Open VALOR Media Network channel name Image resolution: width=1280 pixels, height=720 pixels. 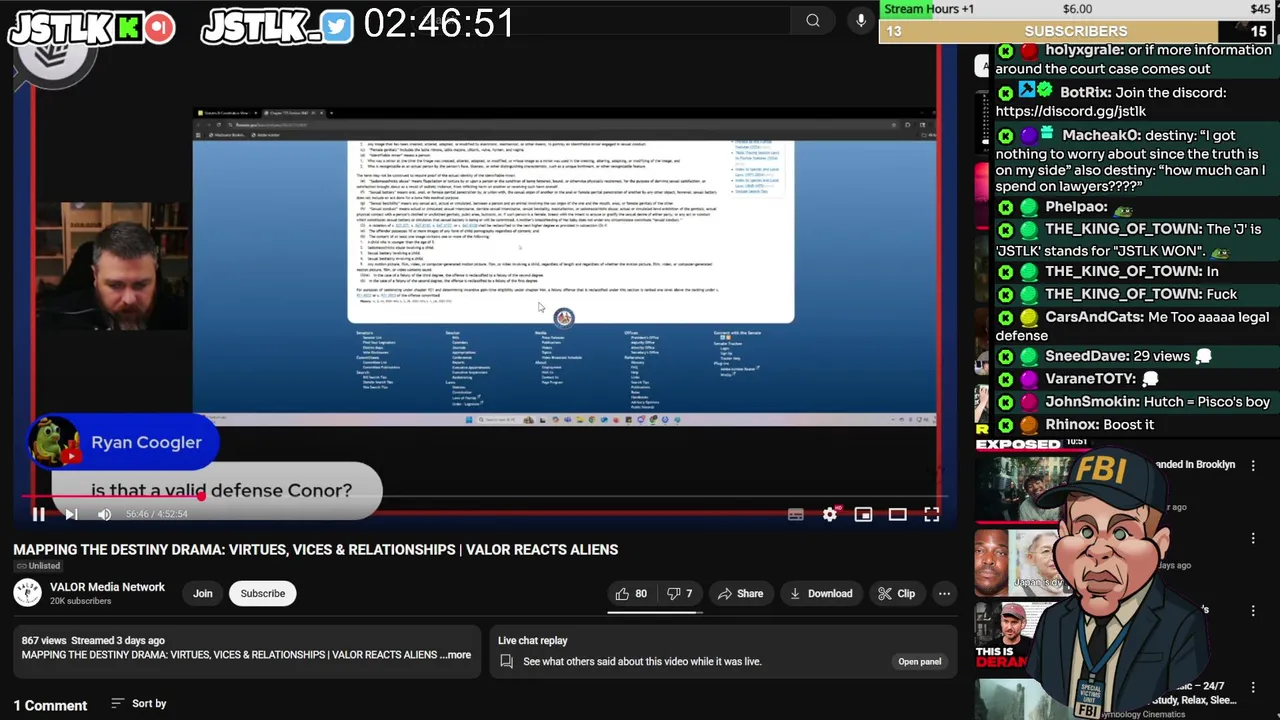point(107,587)
